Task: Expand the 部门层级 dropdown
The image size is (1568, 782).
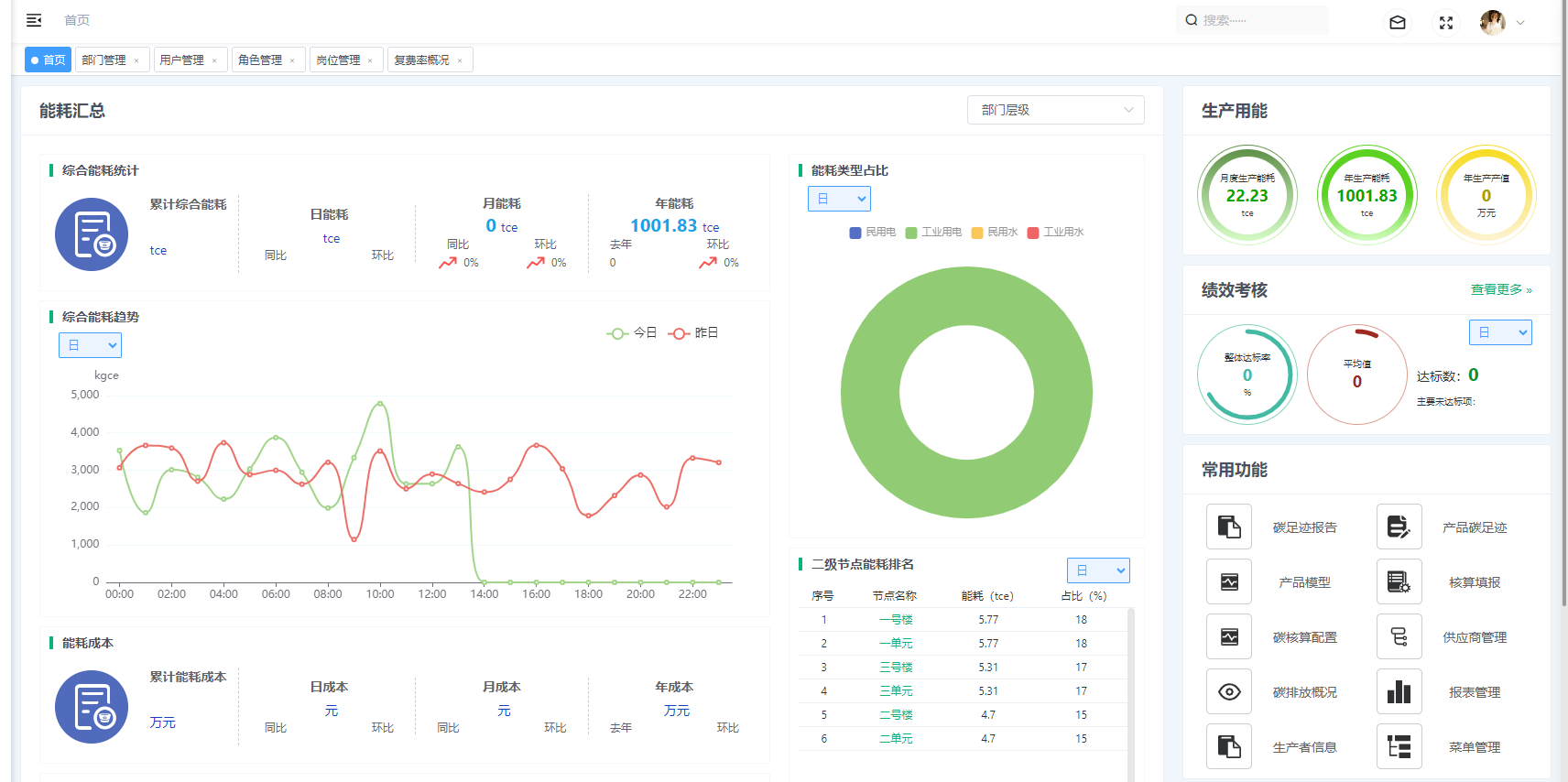Action: tap(1055, 110)
